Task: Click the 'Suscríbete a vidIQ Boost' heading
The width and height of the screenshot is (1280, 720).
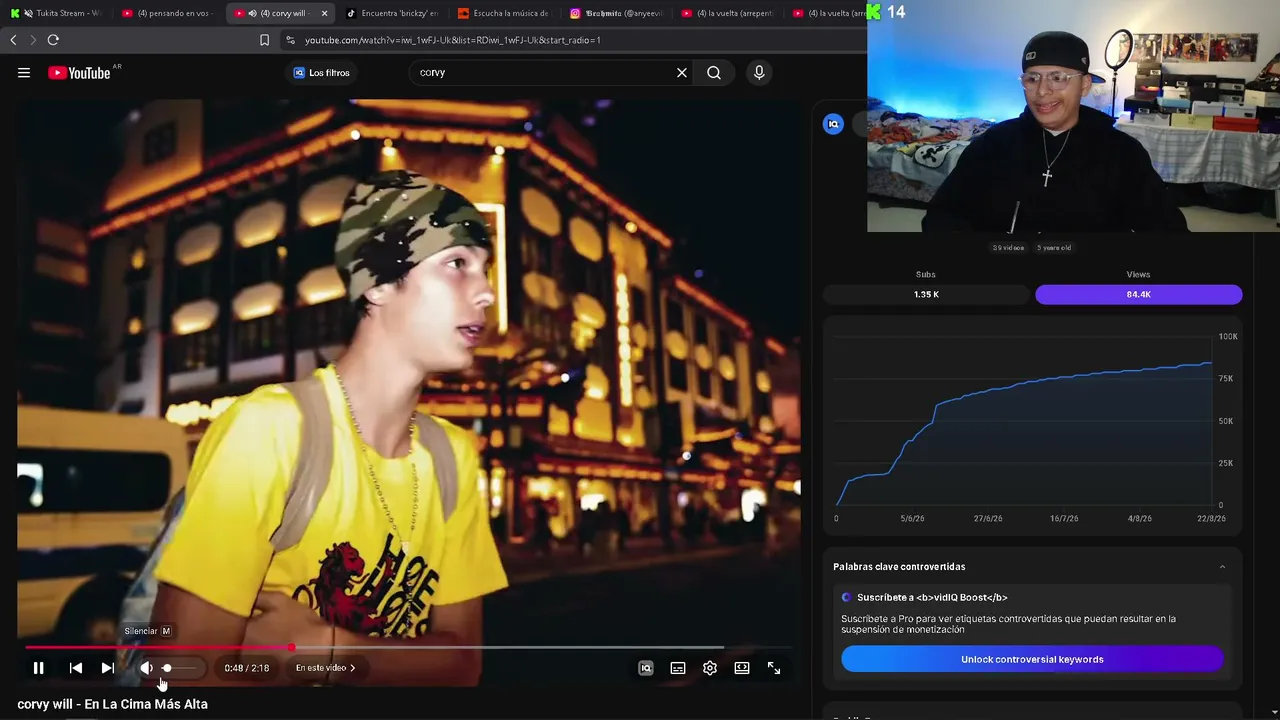Action: 932,597
